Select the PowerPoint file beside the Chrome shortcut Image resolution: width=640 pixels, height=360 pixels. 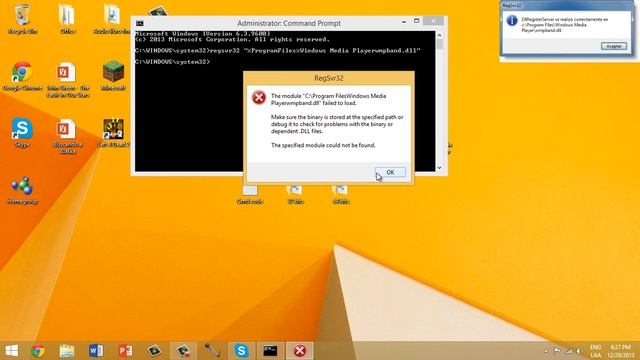point(68,80)
